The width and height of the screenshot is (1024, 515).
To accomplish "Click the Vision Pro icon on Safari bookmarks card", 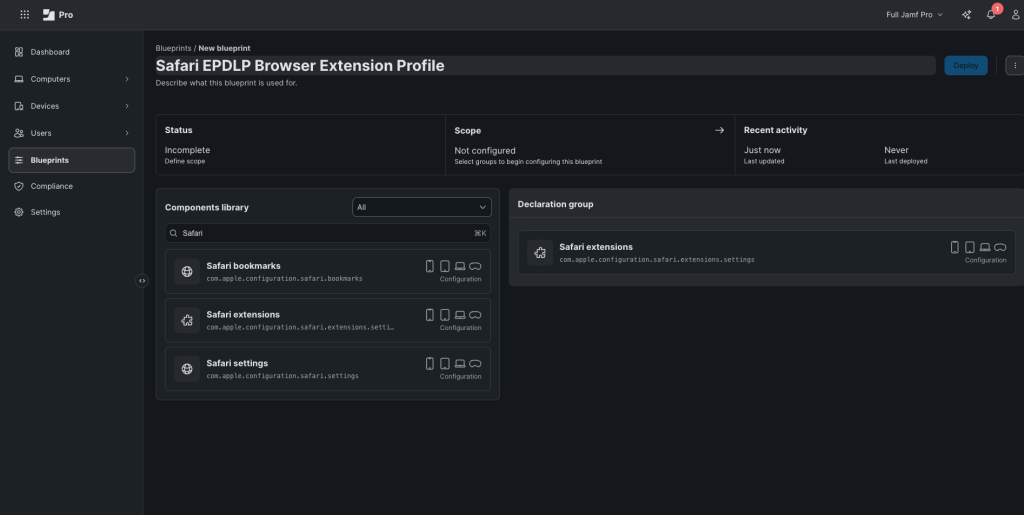I will 475,266.
